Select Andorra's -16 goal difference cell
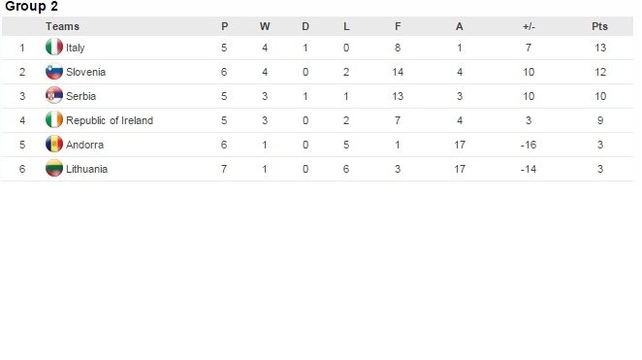Screen dimensions: 642x360 point(529,145)
